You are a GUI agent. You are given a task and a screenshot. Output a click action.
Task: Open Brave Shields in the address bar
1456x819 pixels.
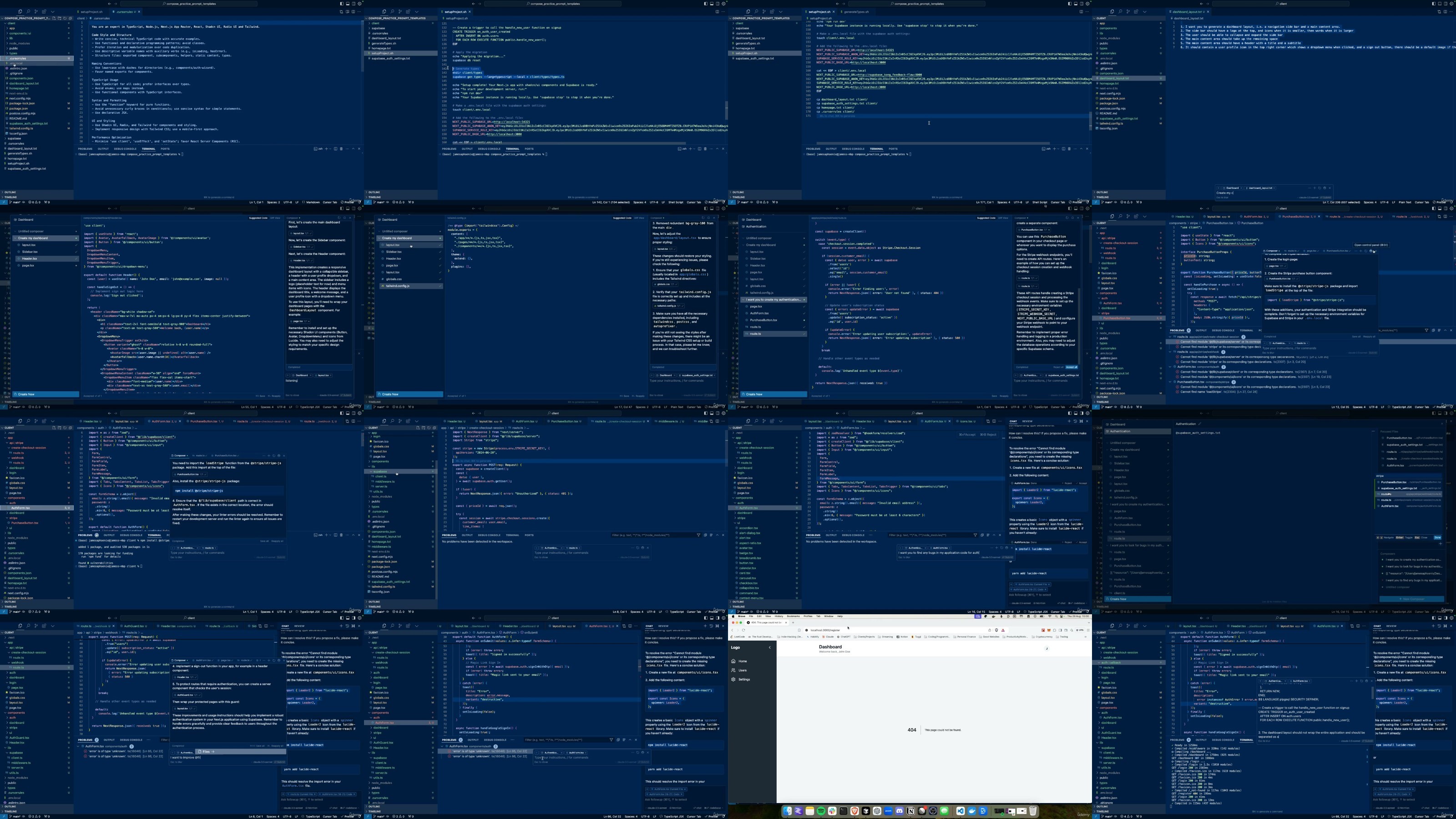click(x=996, y=630)
